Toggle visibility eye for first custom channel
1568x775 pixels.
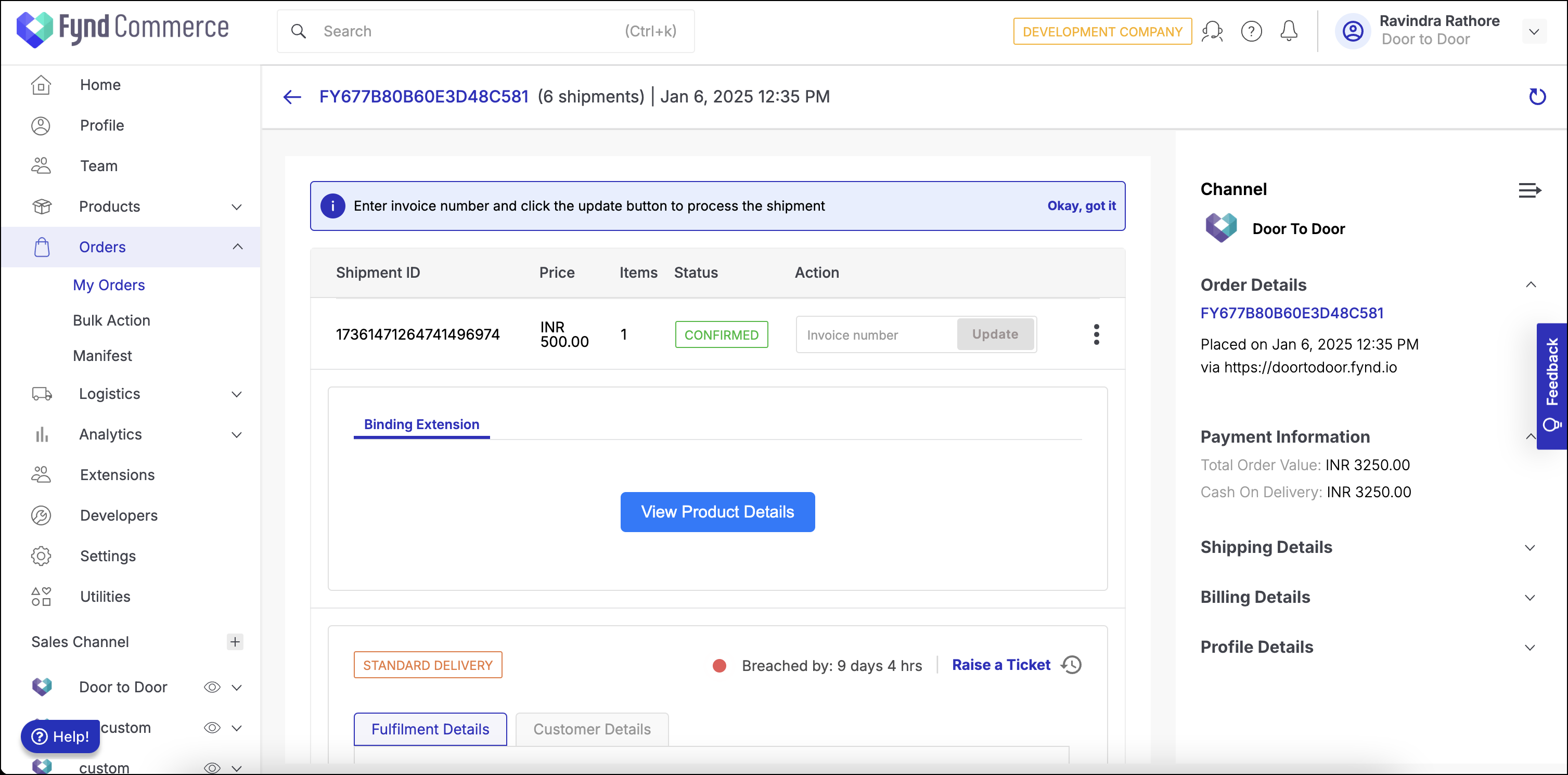click(x=212, y=728)
